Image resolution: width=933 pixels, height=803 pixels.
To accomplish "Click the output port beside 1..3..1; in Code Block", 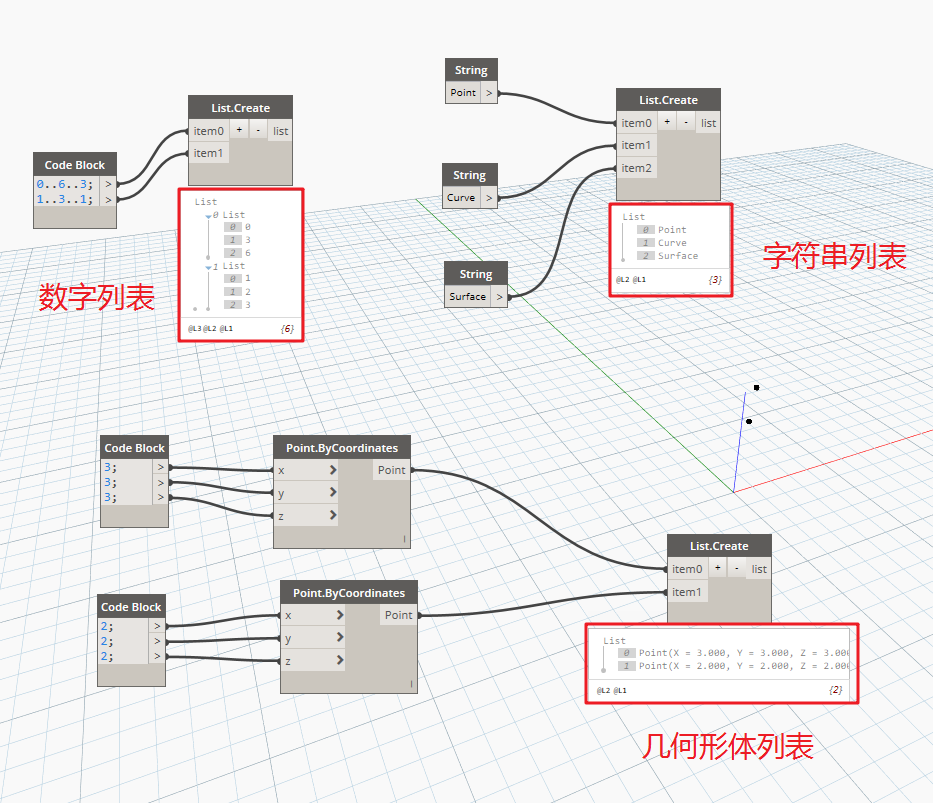I will (108, 200).
